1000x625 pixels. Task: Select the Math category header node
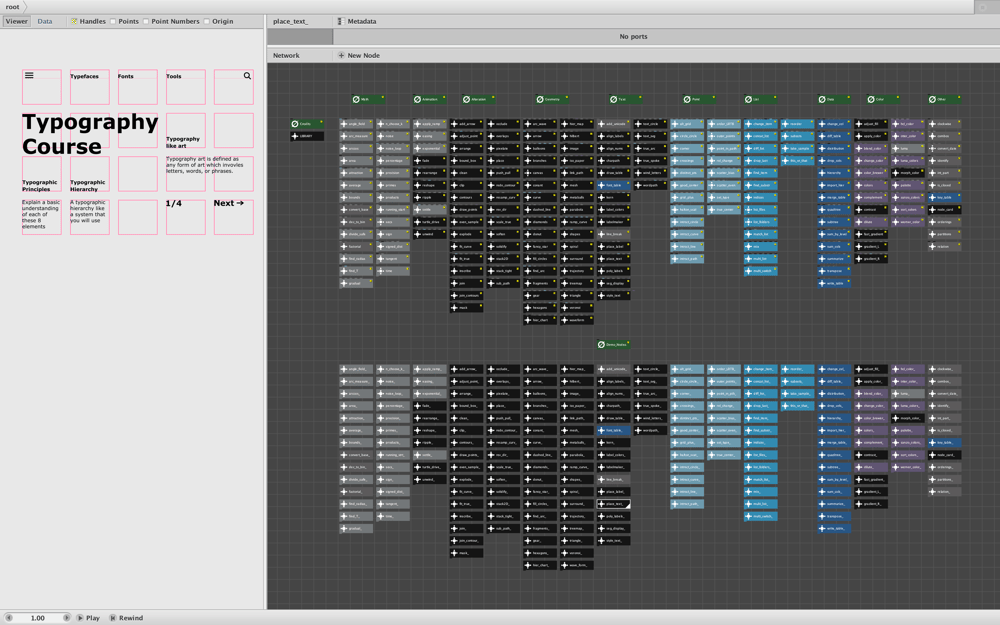click(x=368, y=99)
